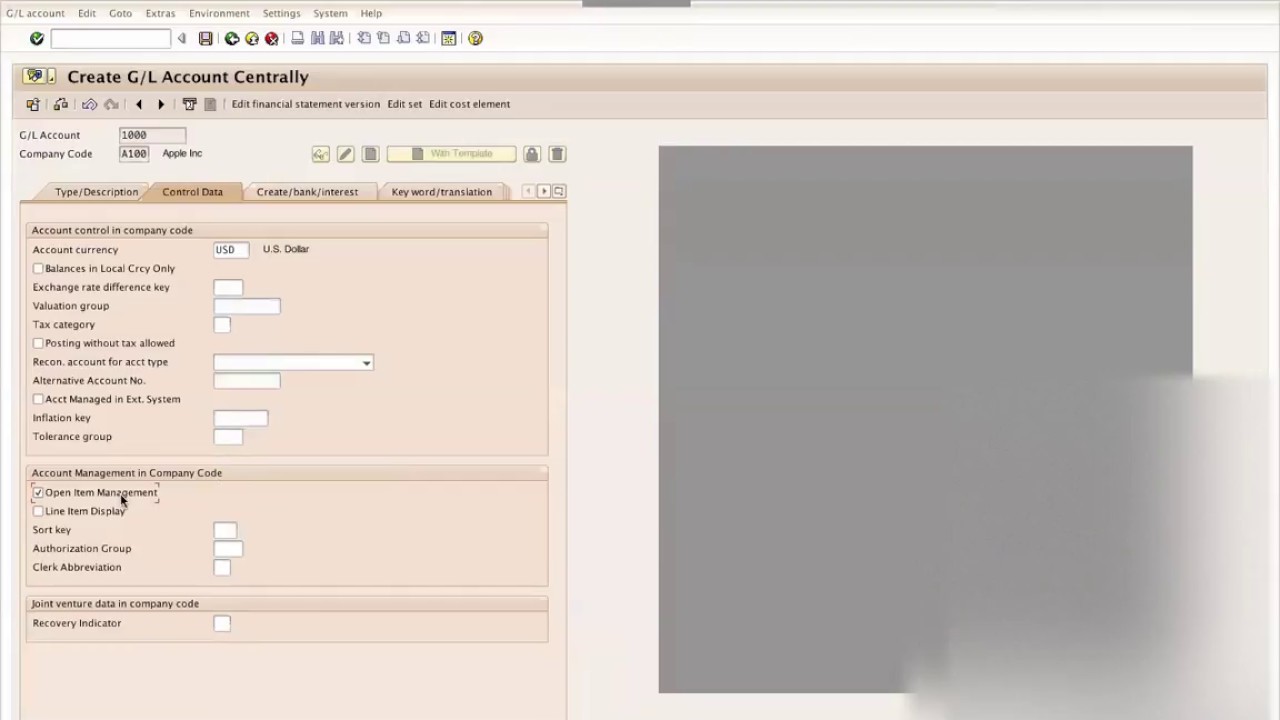Open the Goto menu
The height and width of the screenshot is (720, 1280).
click(x=120, y=13)
